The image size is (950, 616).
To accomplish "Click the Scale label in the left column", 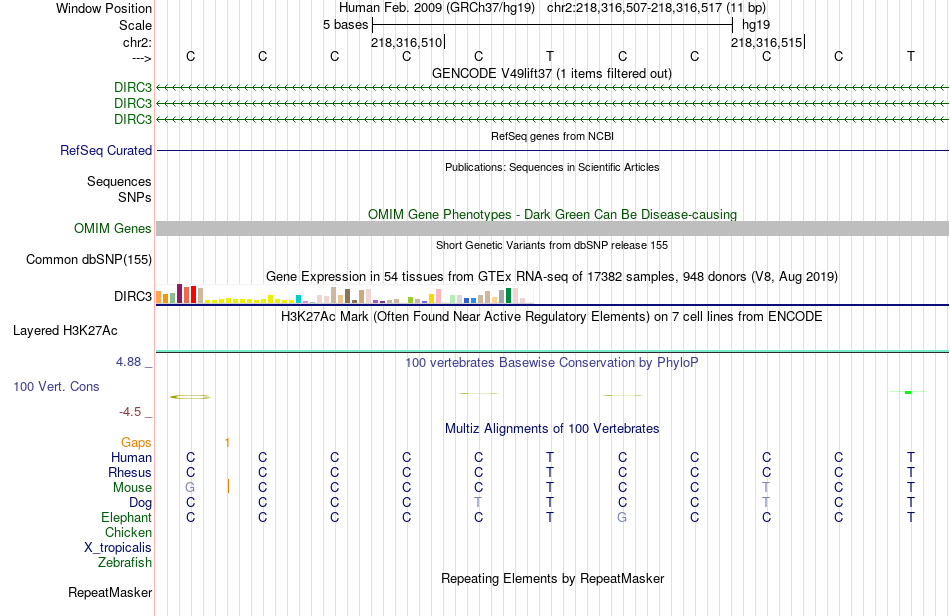I will click(x=135, y=25).
